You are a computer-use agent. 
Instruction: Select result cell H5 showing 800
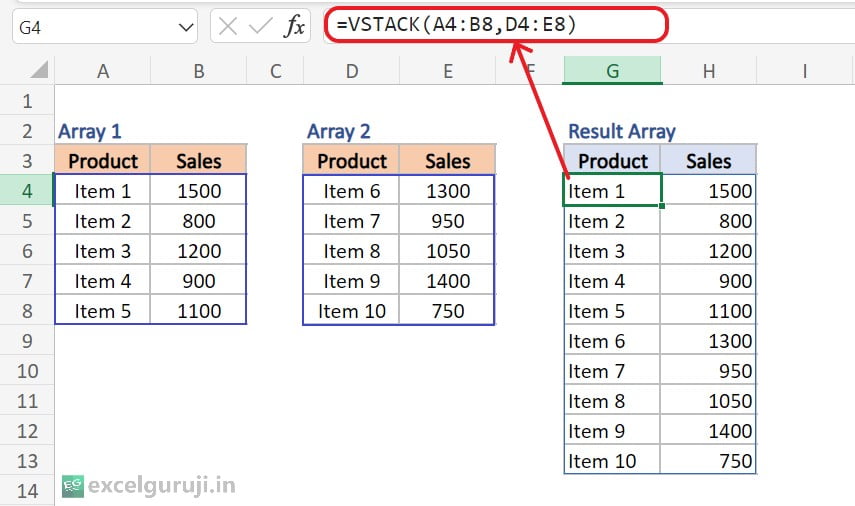[708, 221]
